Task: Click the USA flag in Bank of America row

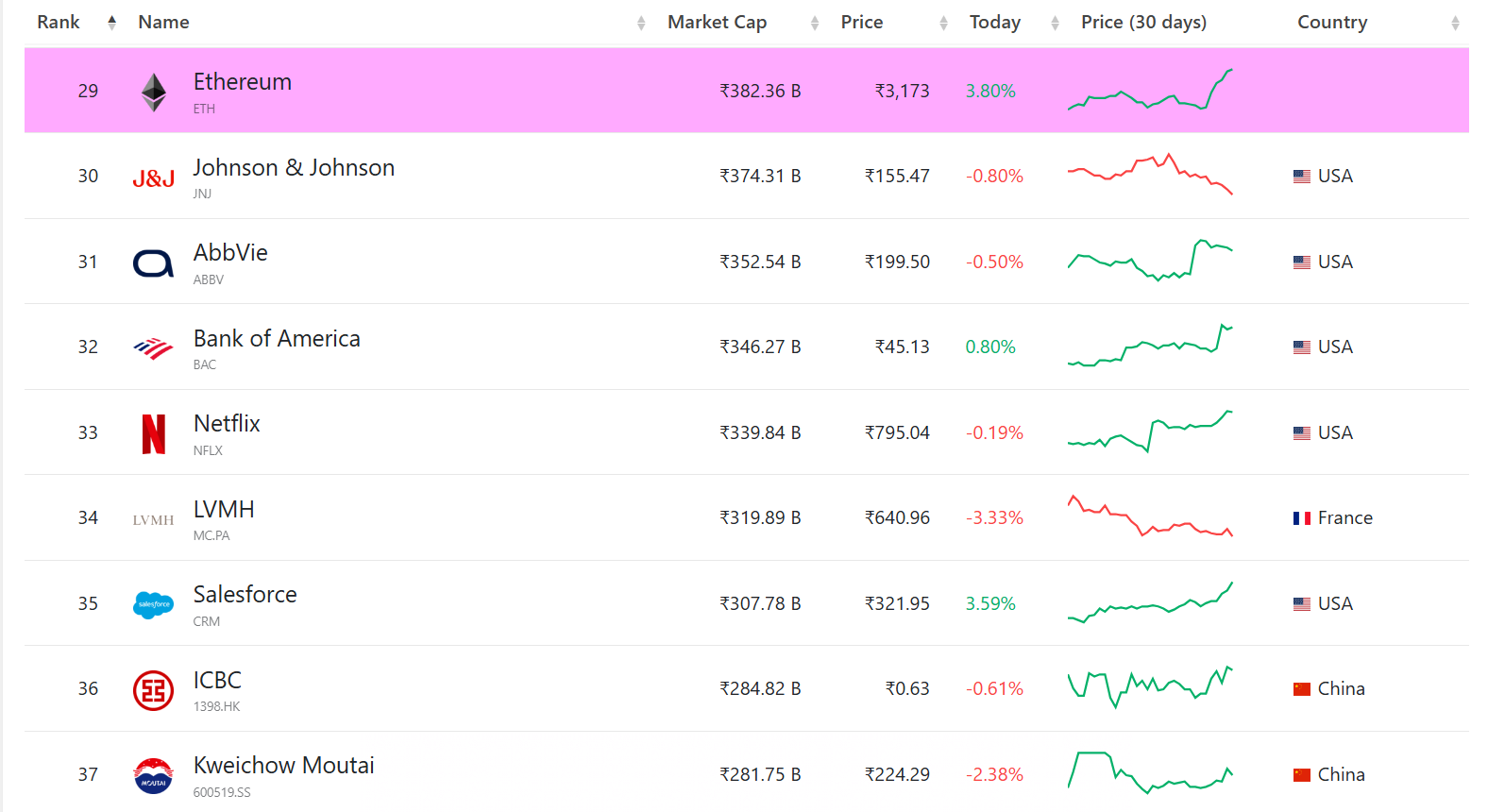Action: click(1302, 347)
